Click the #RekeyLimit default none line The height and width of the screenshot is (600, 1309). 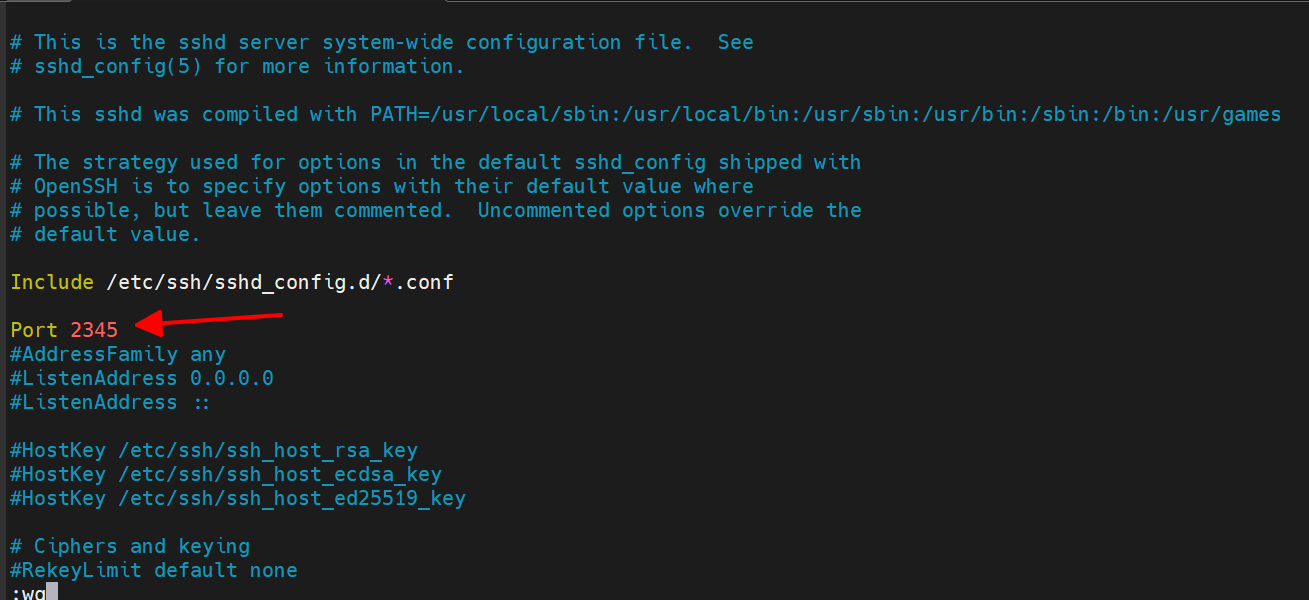[x=154, y=570]
